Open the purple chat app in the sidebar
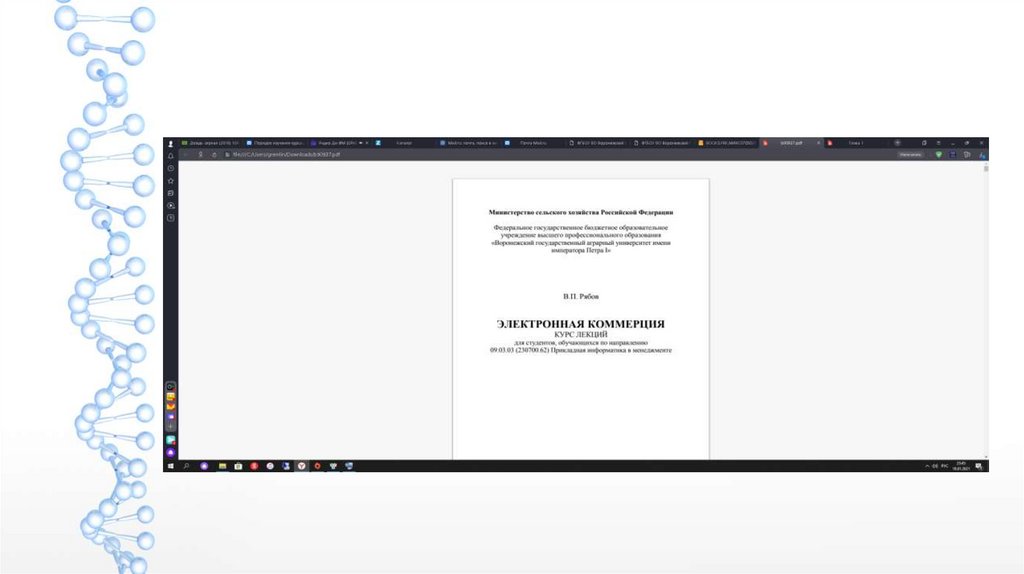Image resolution: width=1024 pixels, height=574 pixels. click(171, 417)
